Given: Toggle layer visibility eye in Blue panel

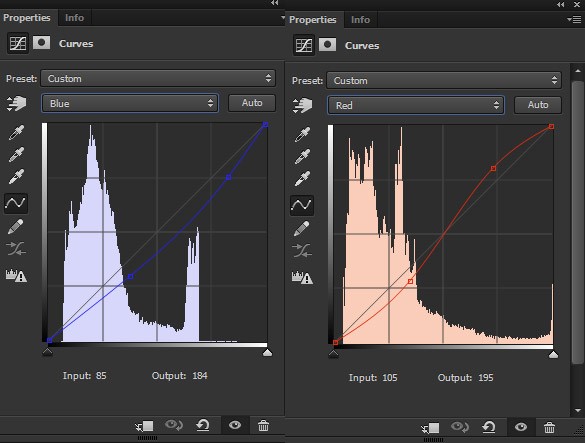Looking at the screenshot, I should pyautogui.click(x=235, y=425).
